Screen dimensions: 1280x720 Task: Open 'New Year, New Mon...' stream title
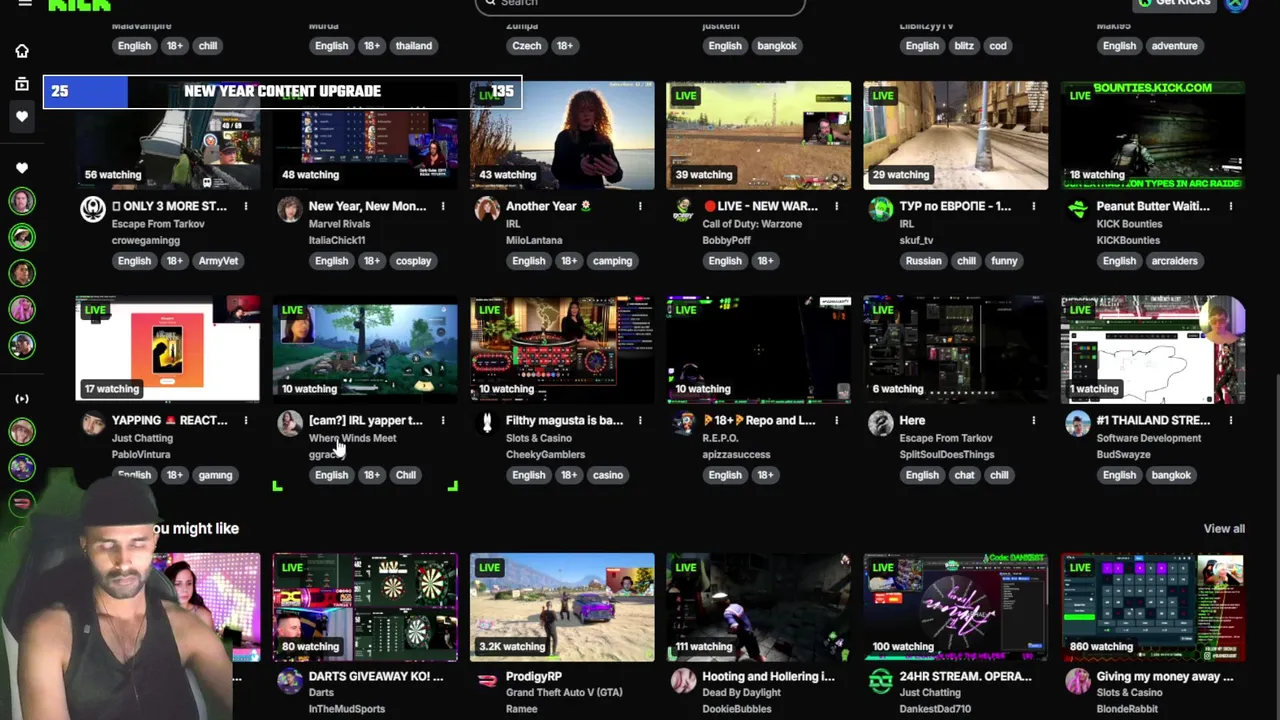367,206
